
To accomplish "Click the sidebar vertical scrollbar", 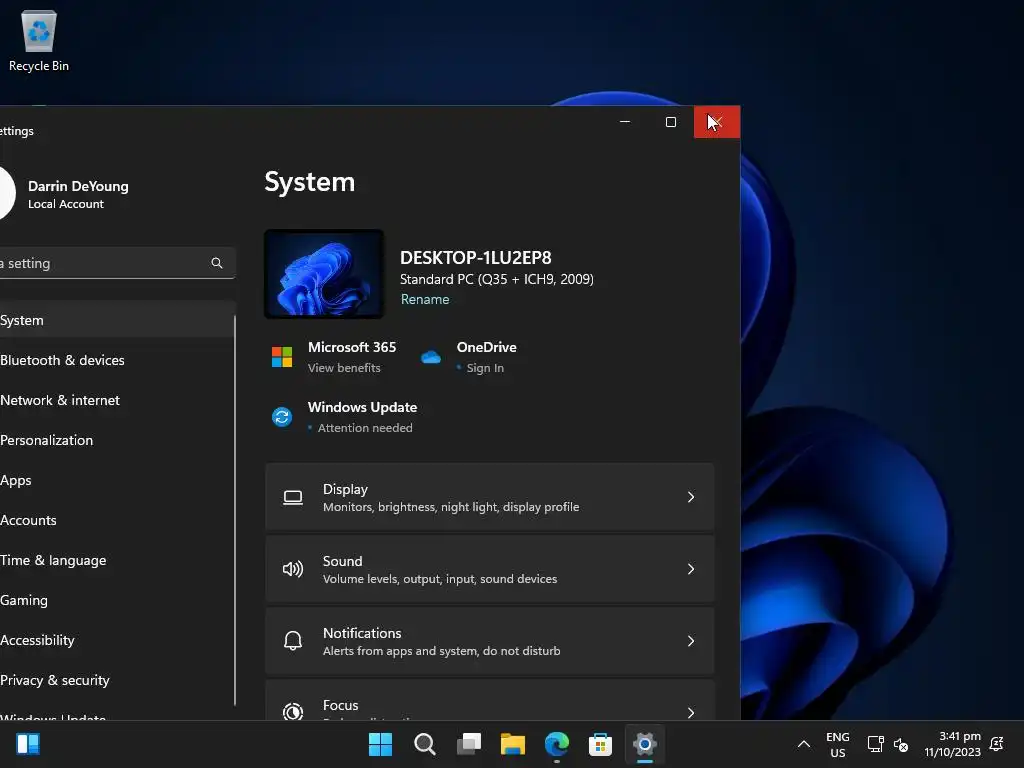I will [234, 509].
